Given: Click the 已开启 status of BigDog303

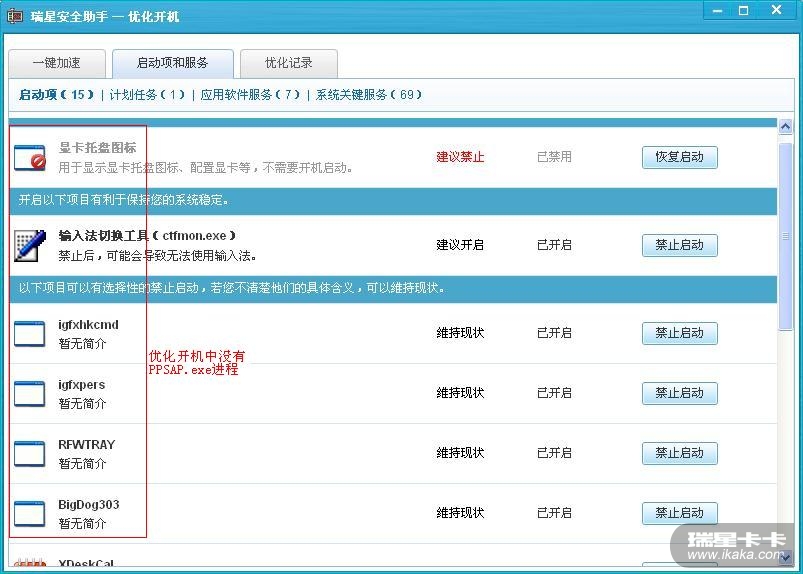Looking at the screenshot, I should [554, 513].
